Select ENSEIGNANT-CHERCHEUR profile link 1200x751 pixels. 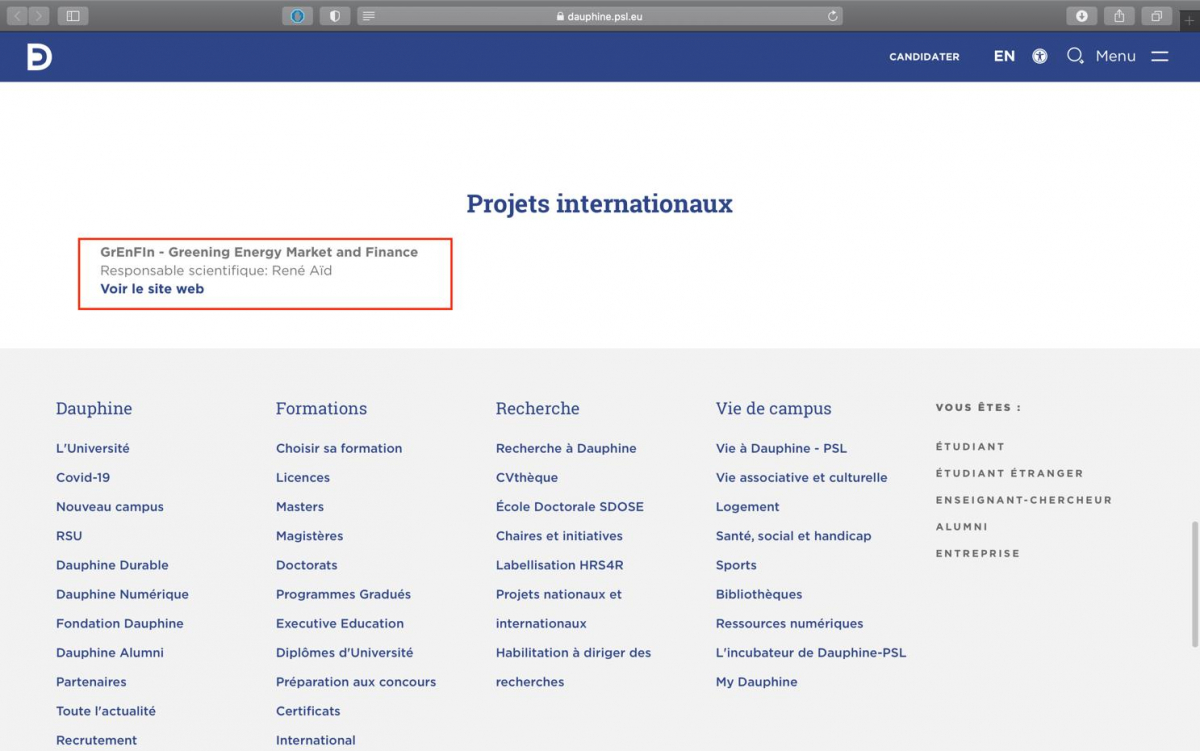(1023, 500)
